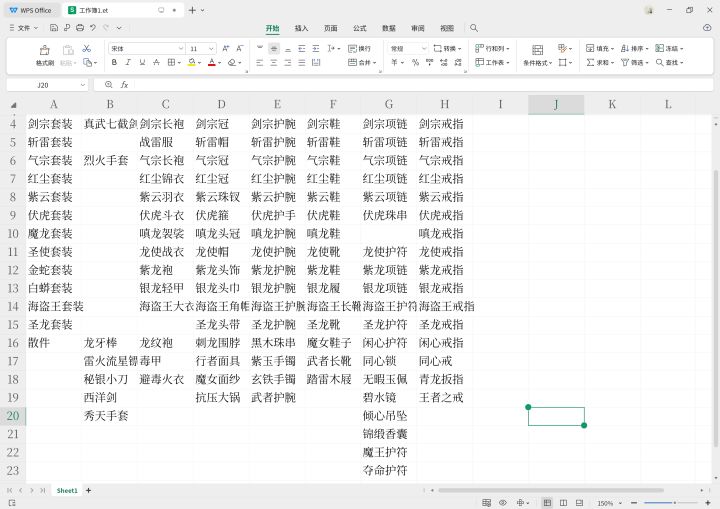720x509 pixels.
Task: Open the font size dropdown showing 11
Action: point(211,48)
